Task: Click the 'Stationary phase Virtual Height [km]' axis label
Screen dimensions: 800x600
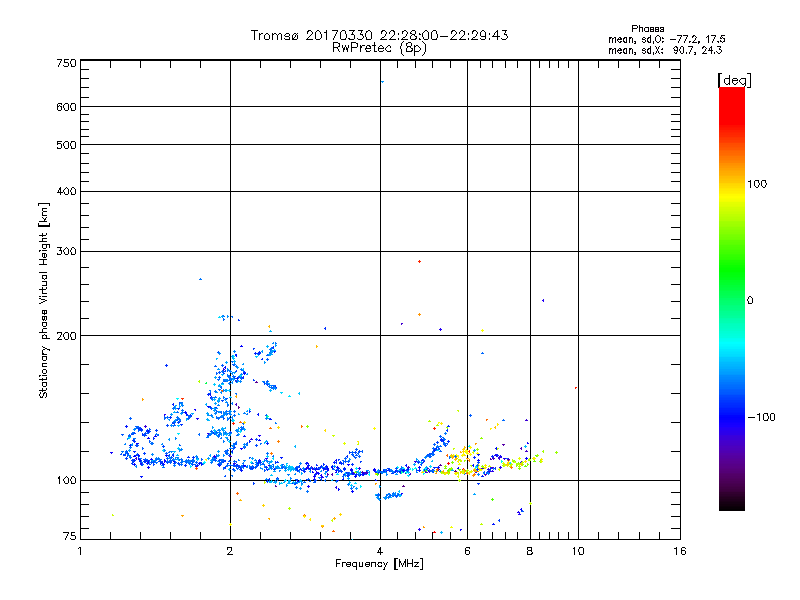Action: coord(43,301)
